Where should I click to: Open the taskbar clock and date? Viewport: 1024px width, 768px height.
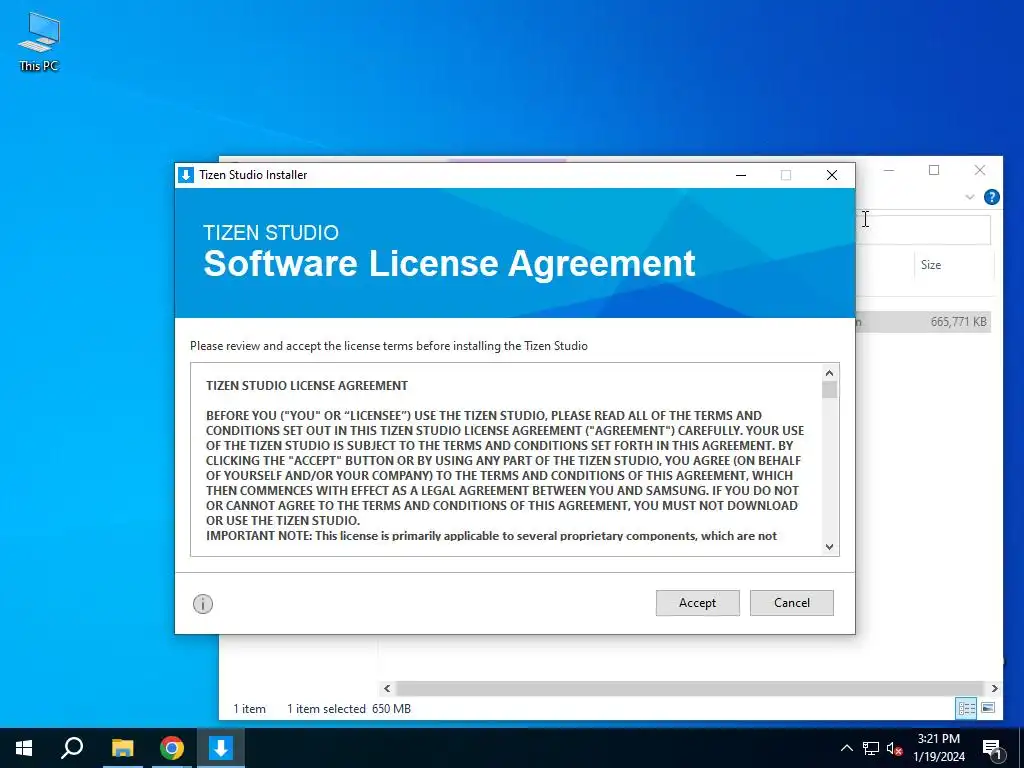click(938, 748)
